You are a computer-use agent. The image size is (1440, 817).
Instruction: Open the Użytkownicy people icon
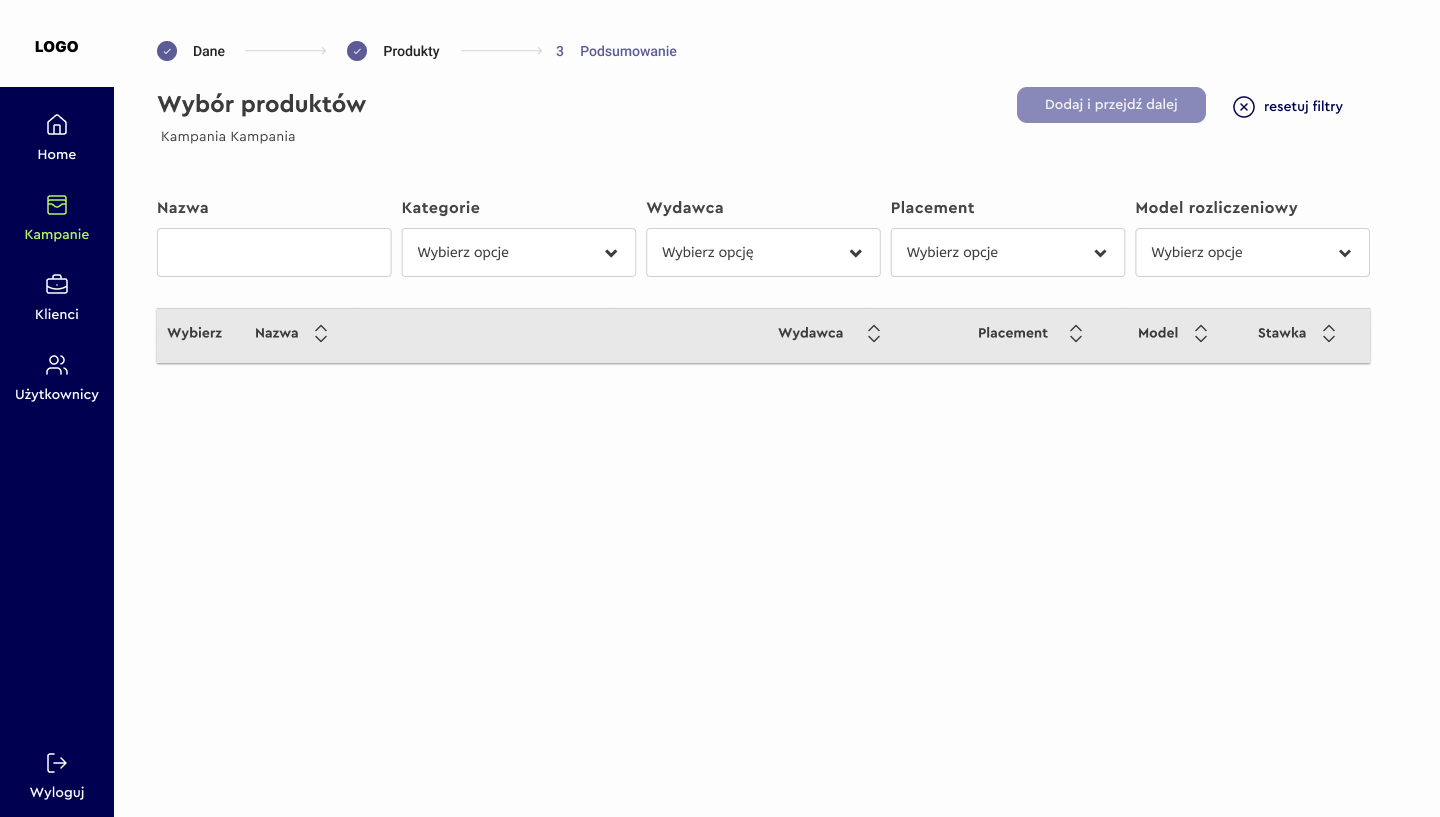click(x=57, y=365)
